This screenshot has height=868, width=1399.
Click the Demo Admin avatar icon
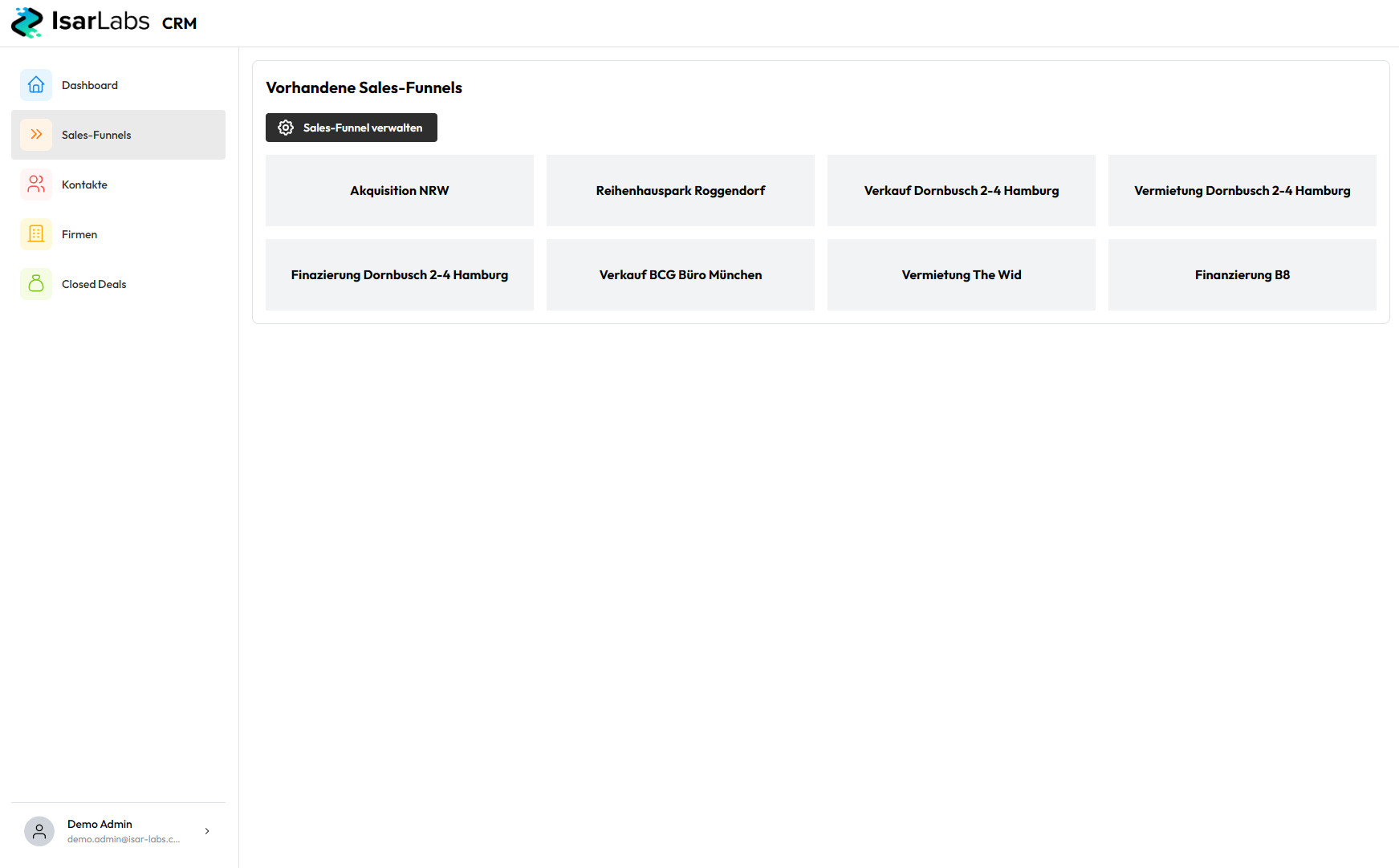[39, 831]
